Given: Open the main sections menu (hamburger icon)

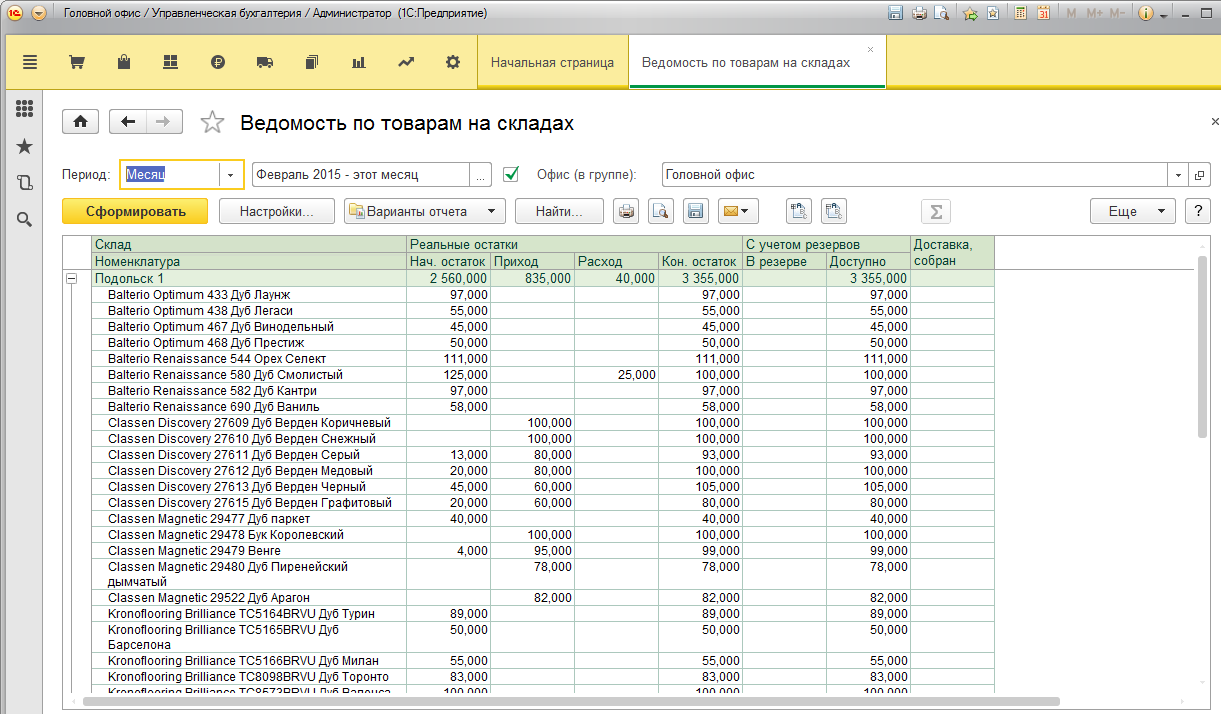Looking at the screenshot, I should pos(29,62).
